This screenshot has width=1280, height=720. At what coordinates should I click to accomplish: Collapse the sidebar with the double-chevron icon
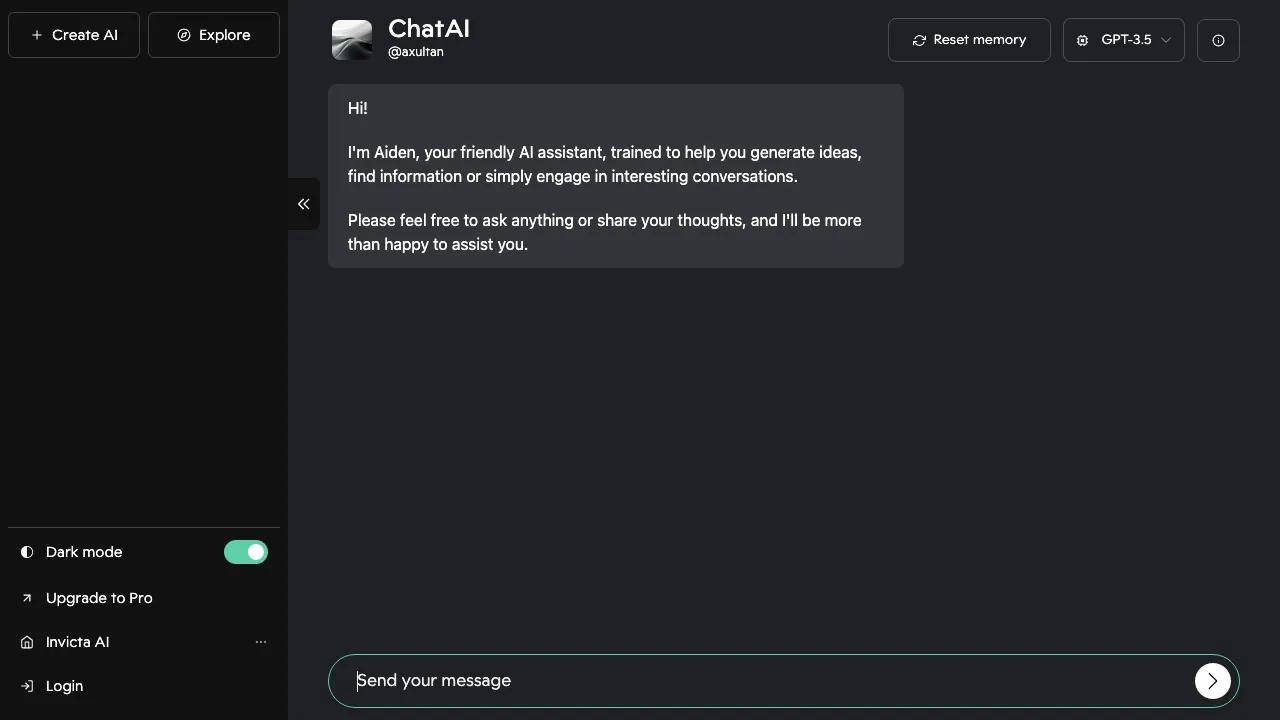click(x=304, y=204)
